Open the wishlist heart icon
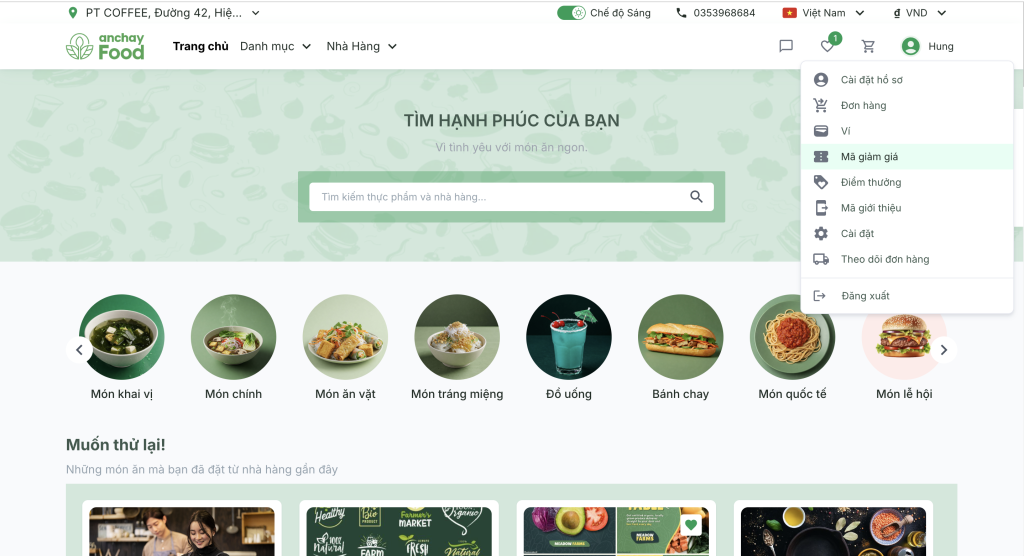This screenshot has width=1024, height=556. [827, 46]
